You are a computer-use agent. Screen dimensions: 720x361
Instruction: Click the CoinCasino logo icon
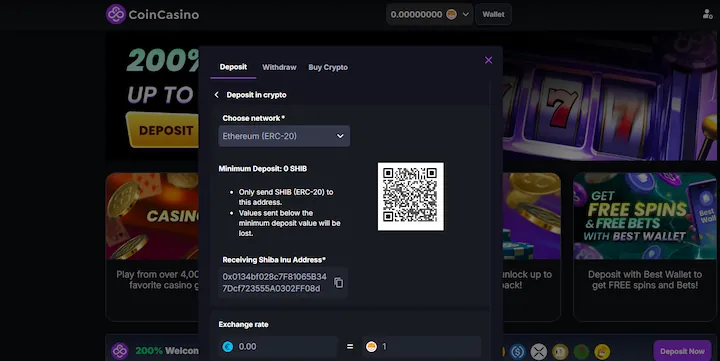click(116, 14)
